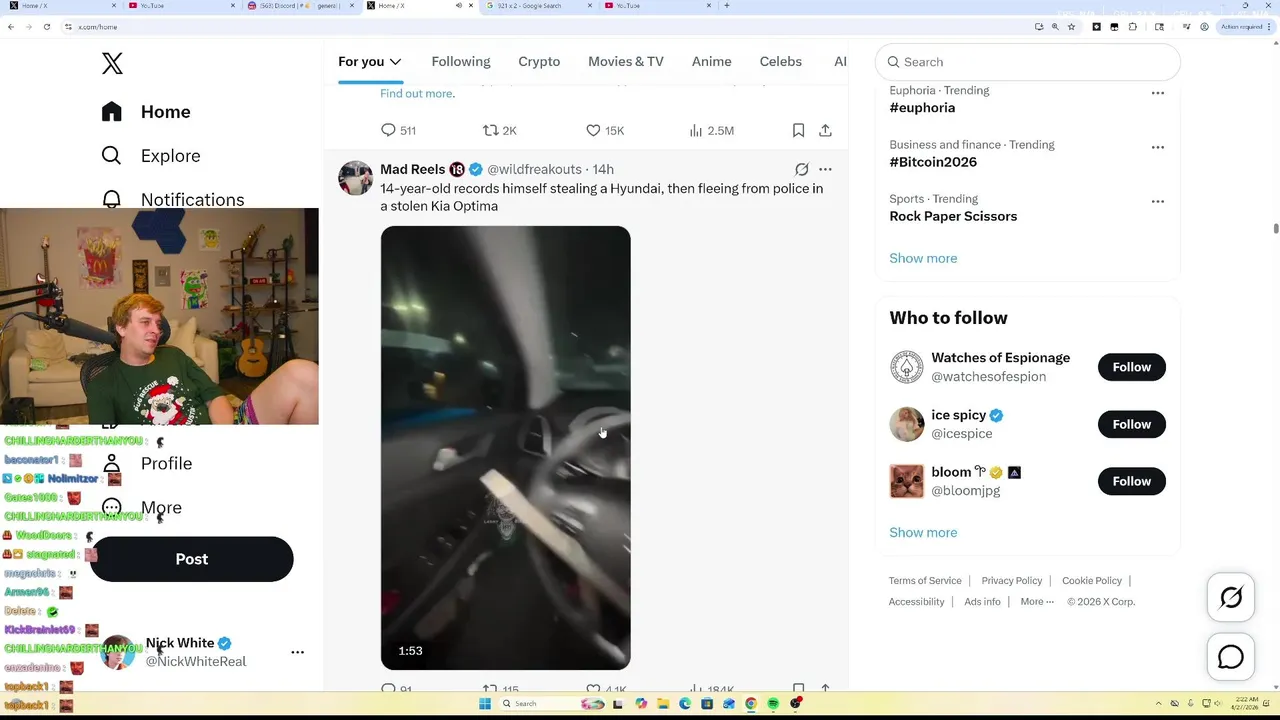
Task: Switch to the Following tab
Action: pyautogui.click(x=461, y=62)
